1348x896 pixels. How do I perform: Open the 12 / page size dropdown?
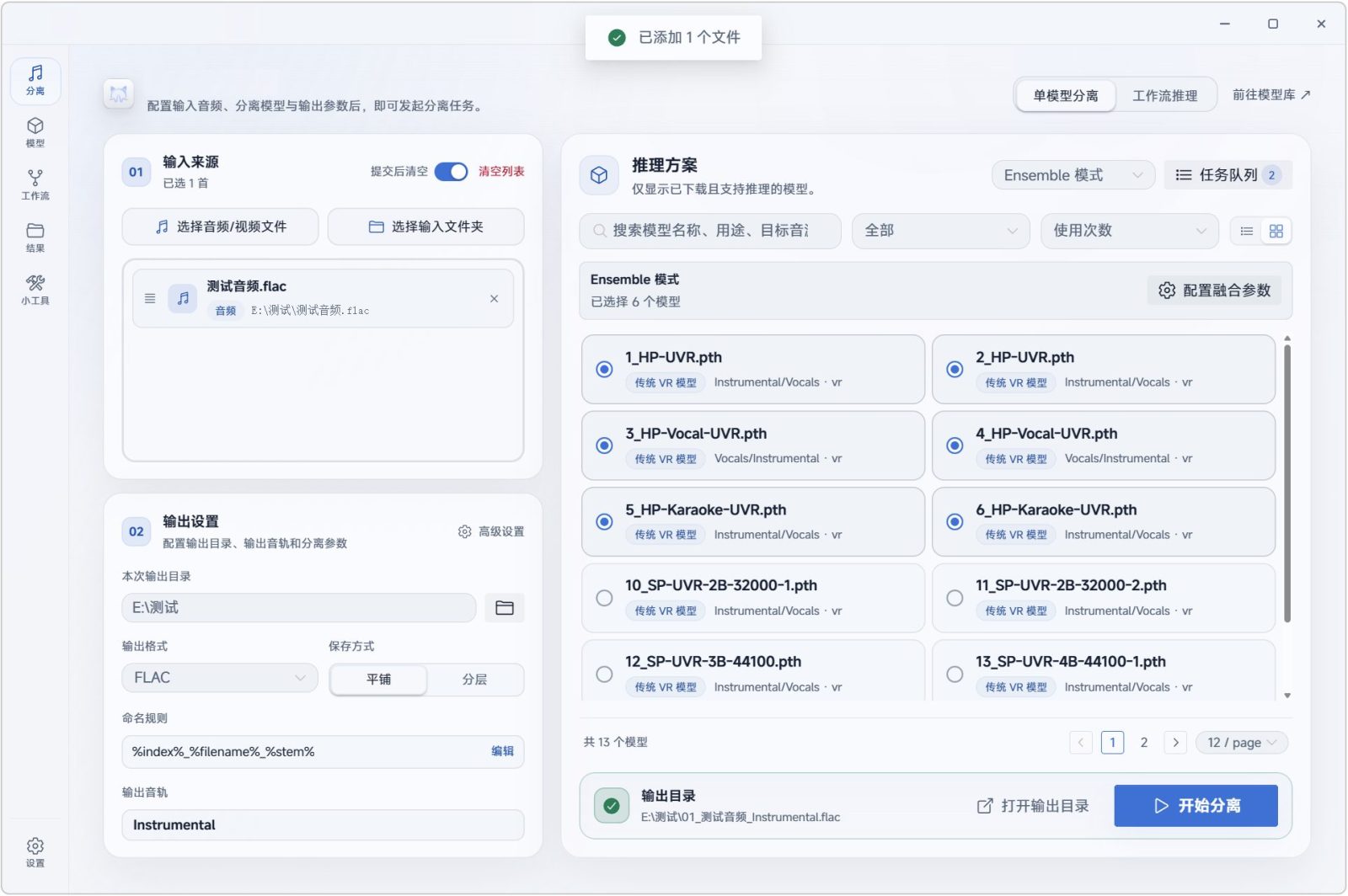[x=1242, y=743]
